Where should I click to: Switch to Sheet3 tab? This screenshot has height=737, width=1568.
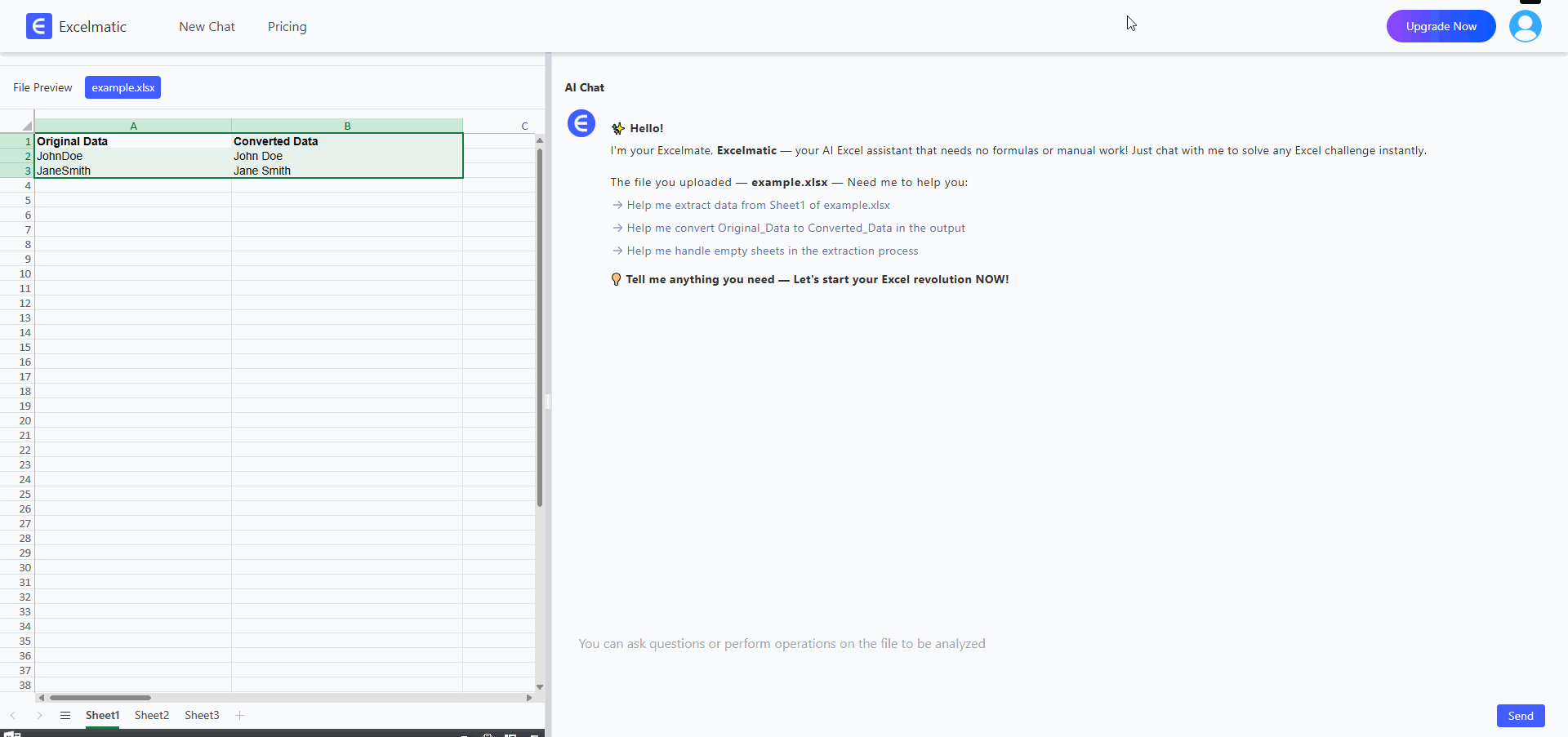click(x=202, y=715)
